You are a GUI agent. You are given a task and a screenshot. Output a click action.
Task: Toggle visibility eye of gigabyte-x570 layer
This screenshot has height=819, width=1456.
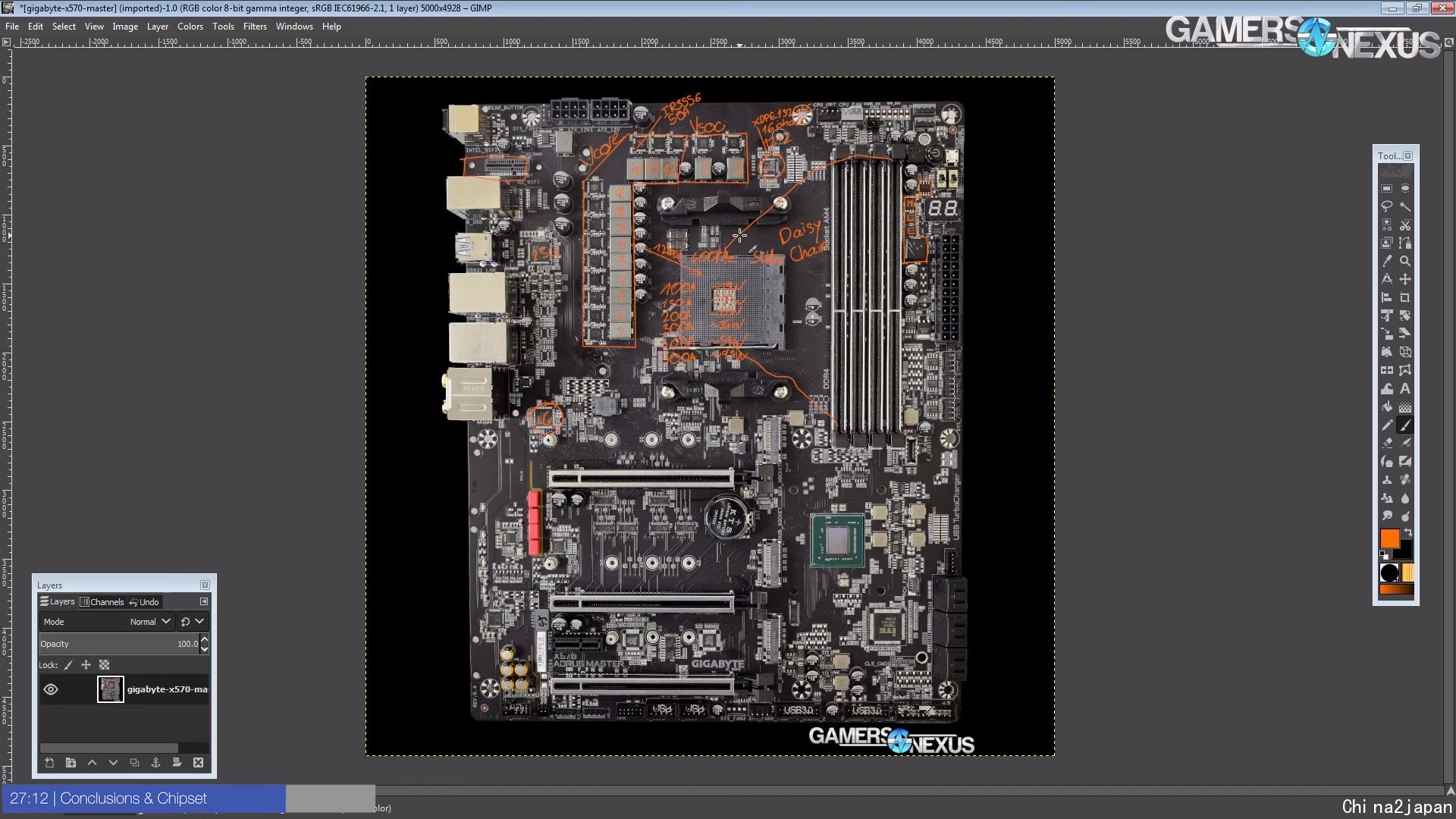[x=51, y=689]
